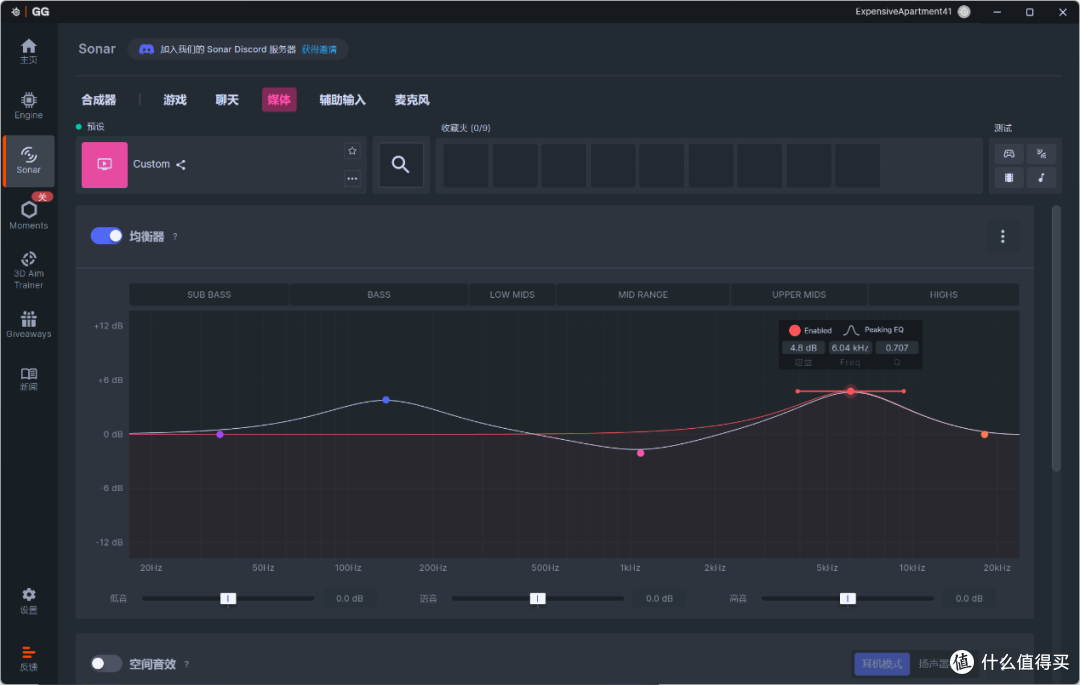This screenshot has height=685, width=1080.
Task: Switch to the 游戏 tab
Action: (x=175, y=100)
